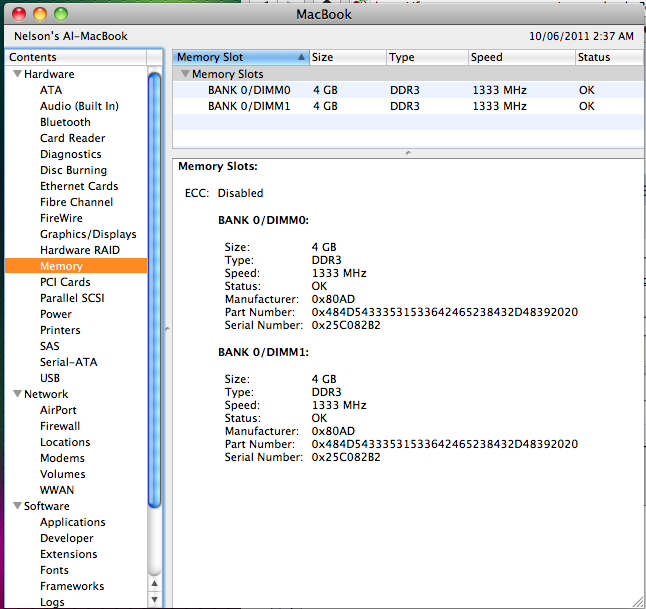
Task: Select the BANK 0/DIMM1 table row
Action: tap(408, 106)
